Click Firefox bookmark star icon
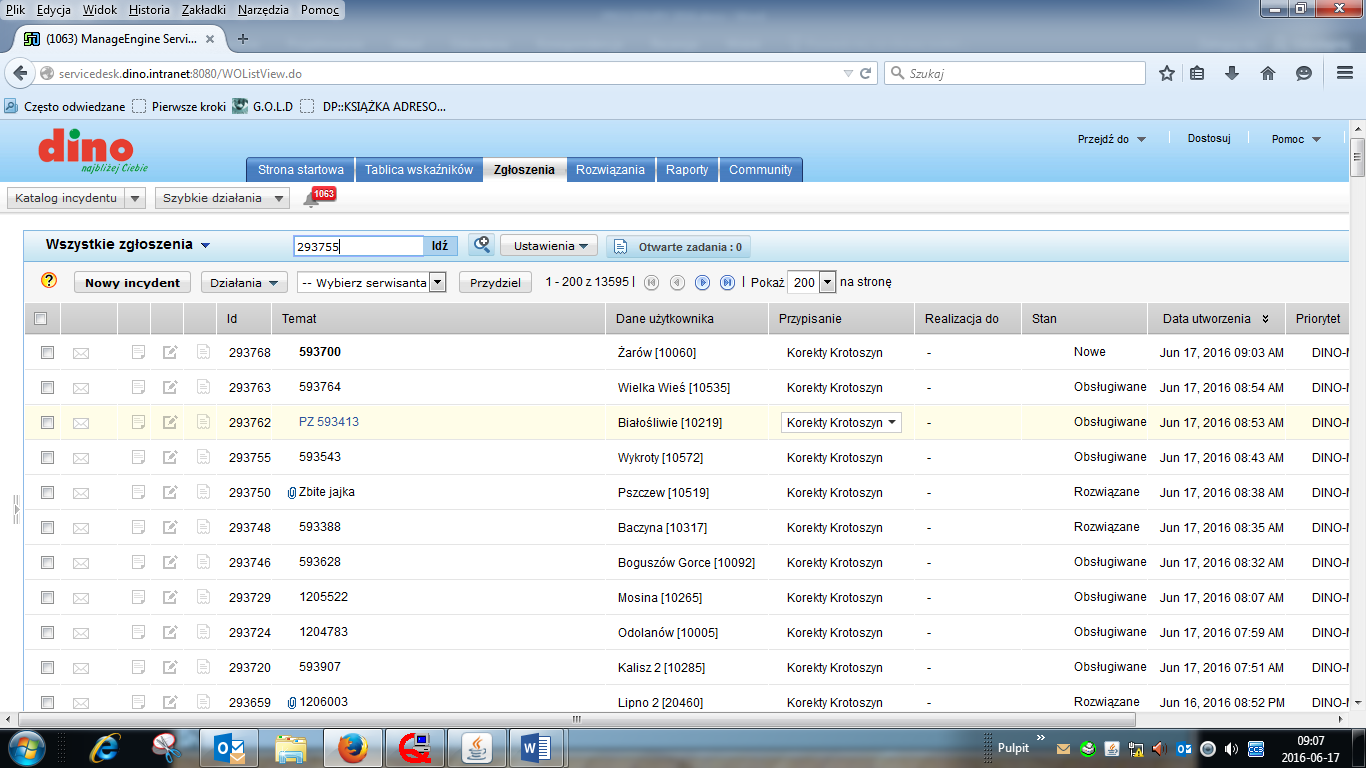 click(x=1167, y=73)
